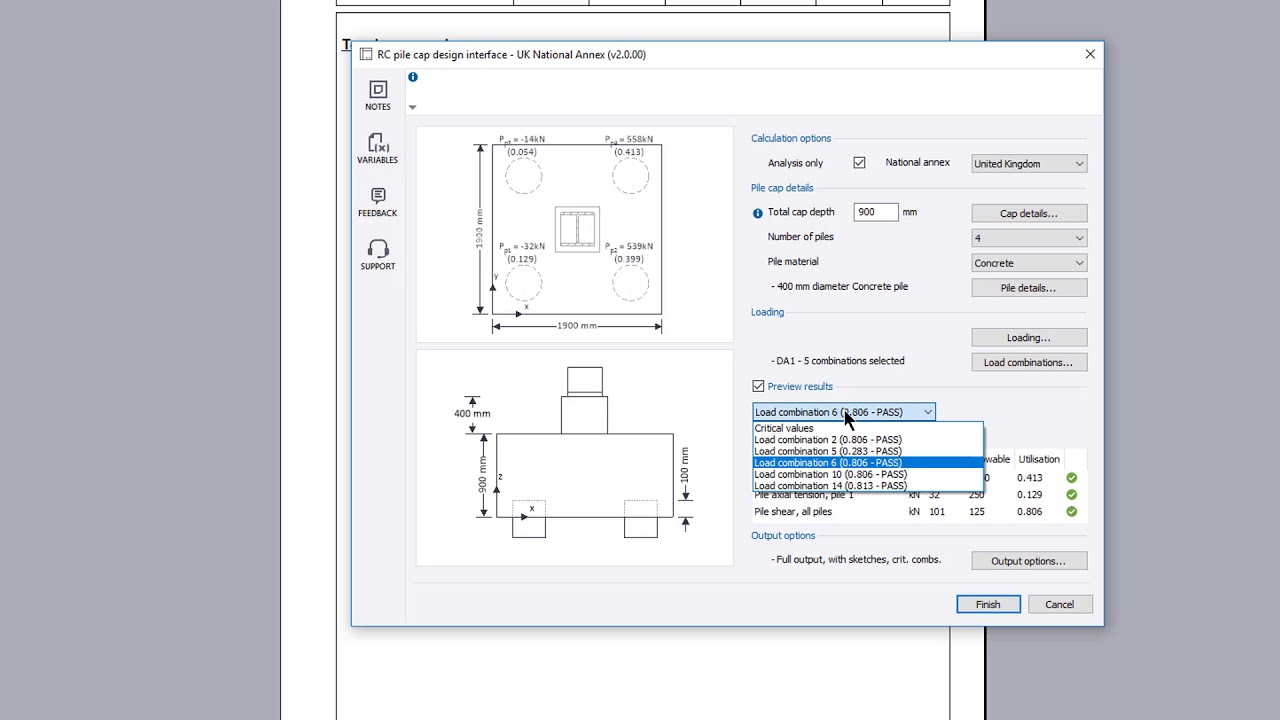Click the blue info icon above the sketches
Viewport: 1280px width, 720px height.
click(x=412, y=77)
